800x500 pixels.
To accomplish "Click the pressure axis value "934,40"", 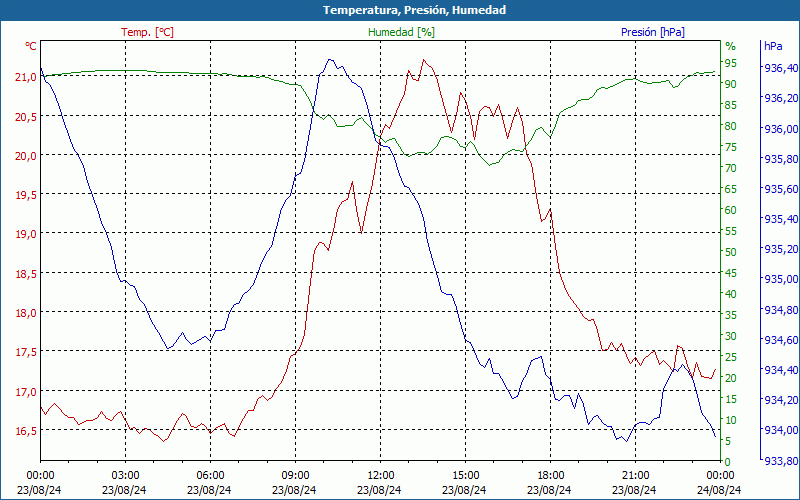I will click(x=781, y=370).
